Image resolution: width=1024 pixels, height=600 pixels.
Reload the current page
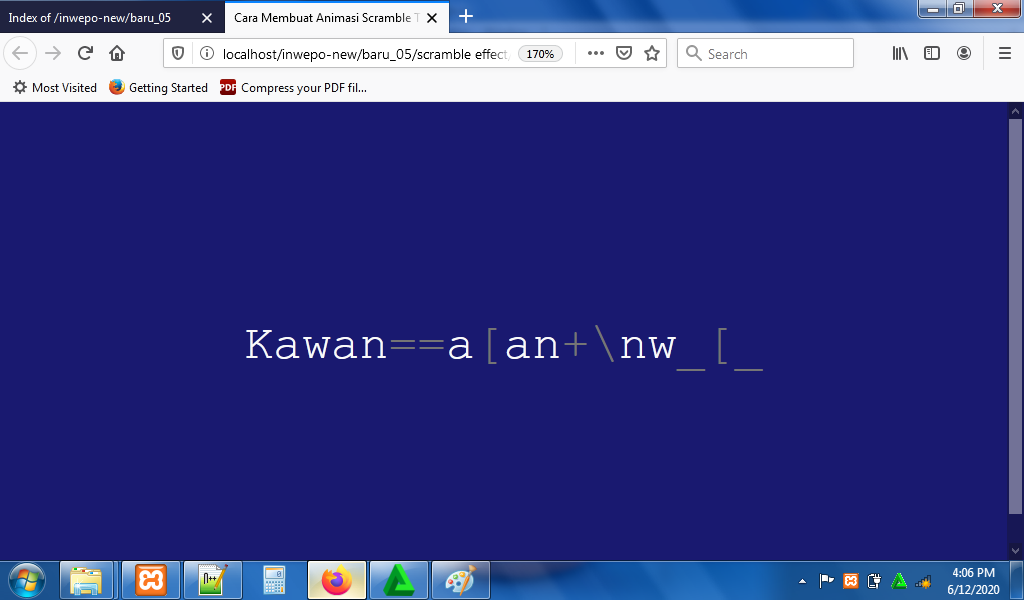point(85,54)
